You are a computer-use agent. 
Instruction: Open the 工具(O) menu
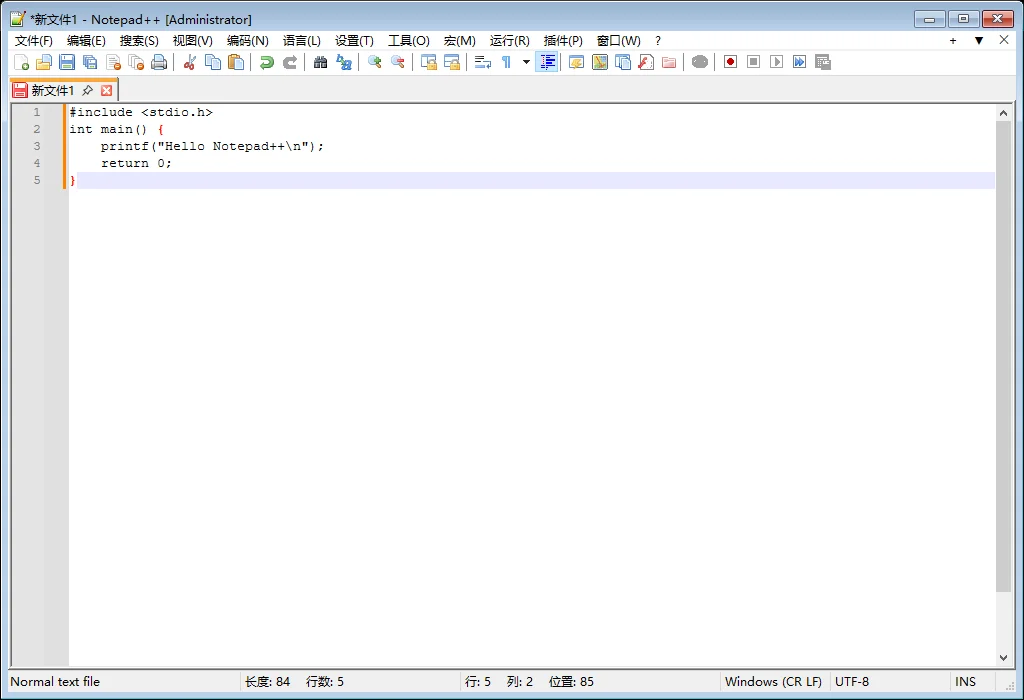(x=409, y=40)
